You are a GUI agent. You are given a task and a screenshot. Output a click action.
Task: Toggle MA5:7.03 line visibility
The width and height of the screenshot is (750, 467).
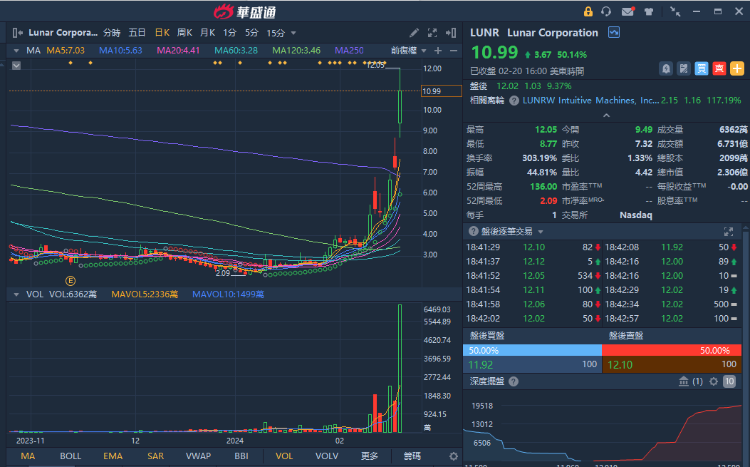[66, 50]
